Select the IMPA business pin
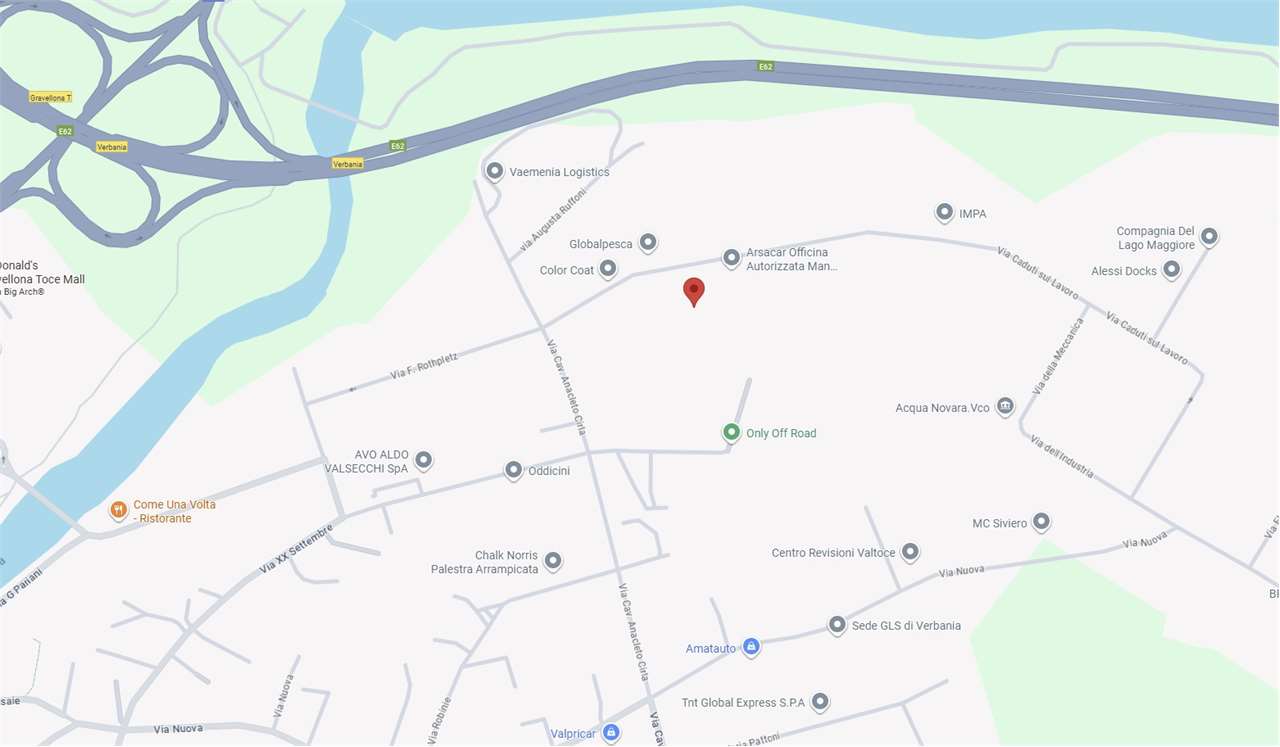Screen dimensions: 1280x747 944,213
